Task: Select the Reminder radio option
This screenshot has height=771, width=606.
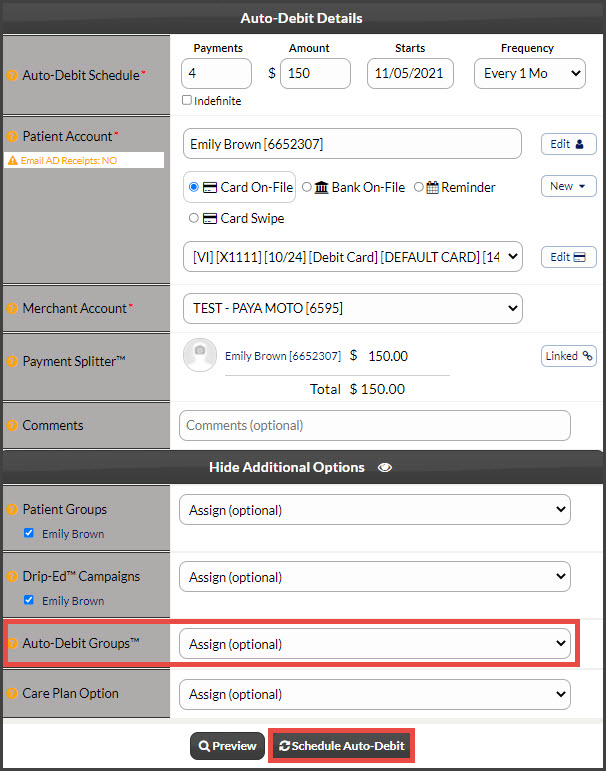Action: pyautogui.click(x=419, y=187)
